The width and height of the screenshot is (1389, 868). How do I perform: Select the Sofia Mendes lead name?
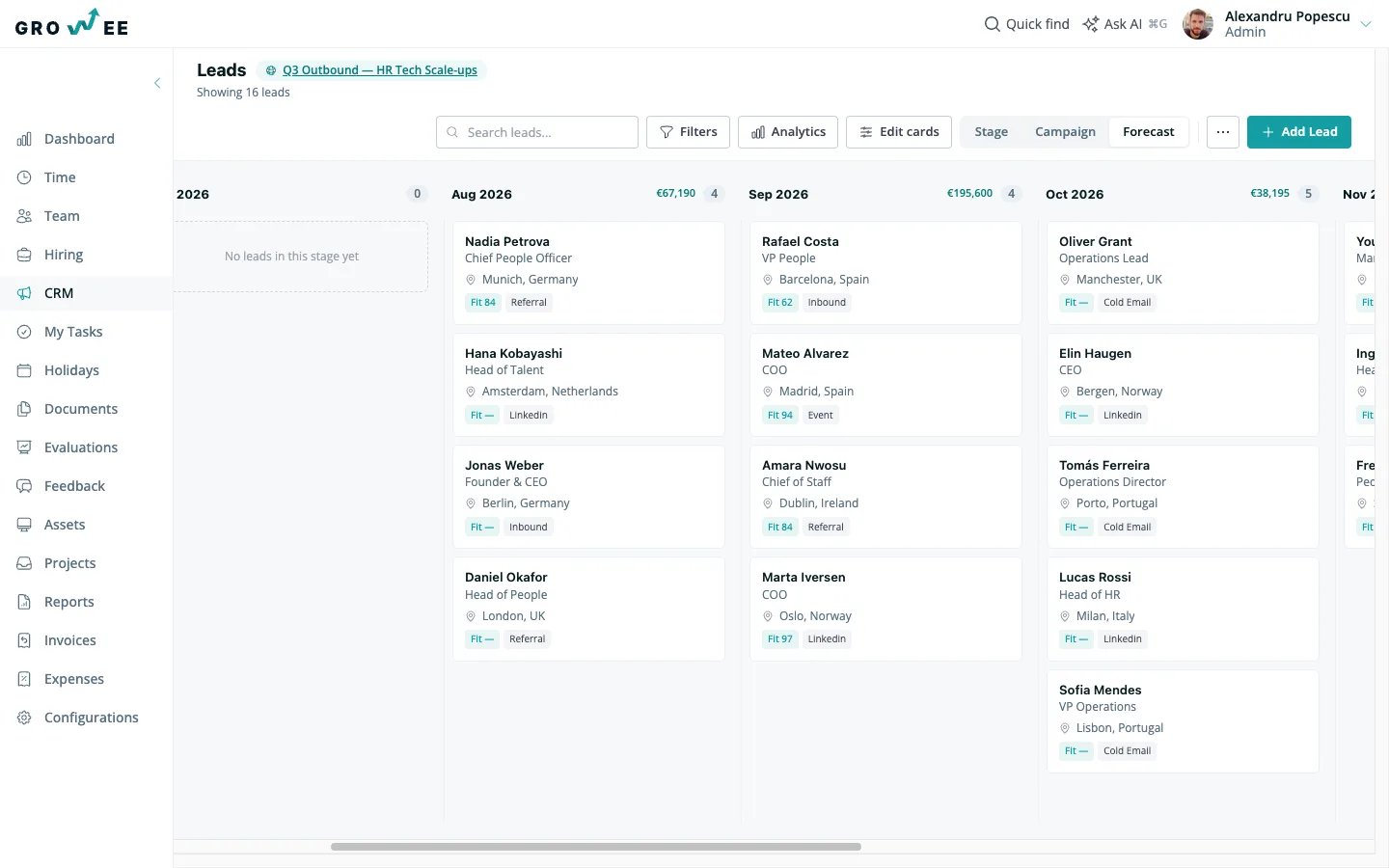click(1100, 691)
